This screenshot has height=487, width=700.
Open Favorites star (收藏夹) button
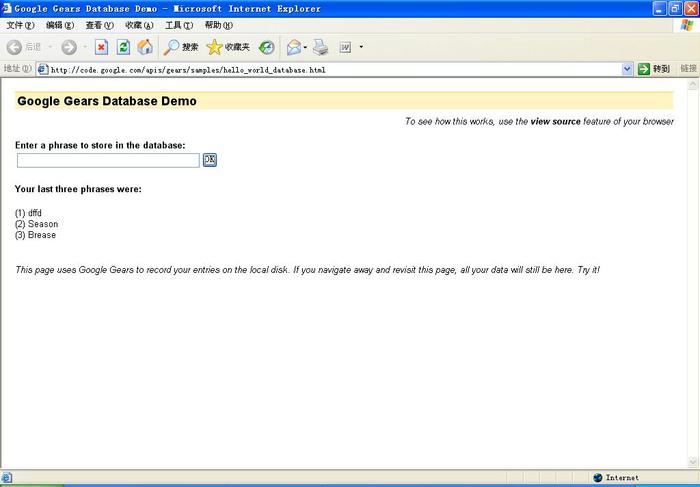[x=228, y=47]
